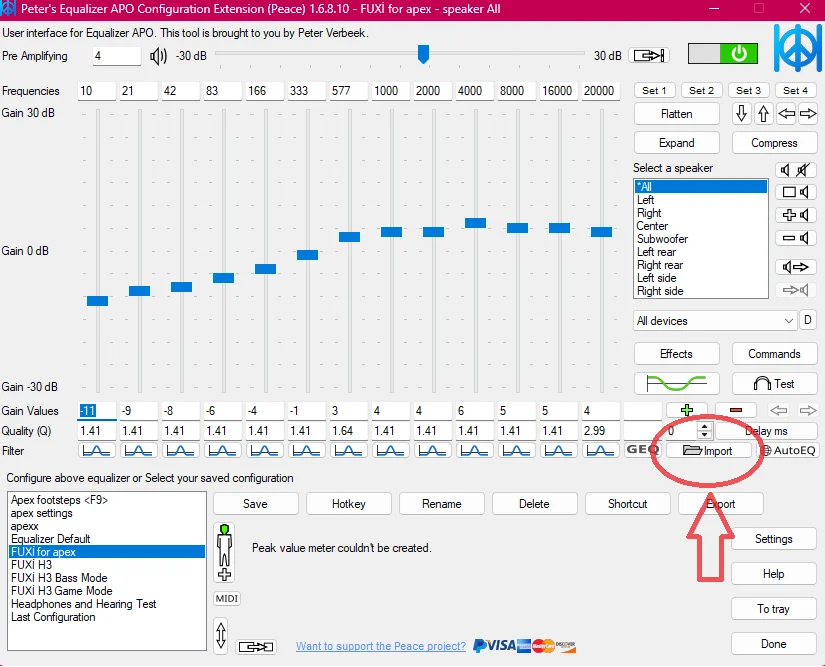
Task: Click the Hotkey button
Action: [349, 504]
